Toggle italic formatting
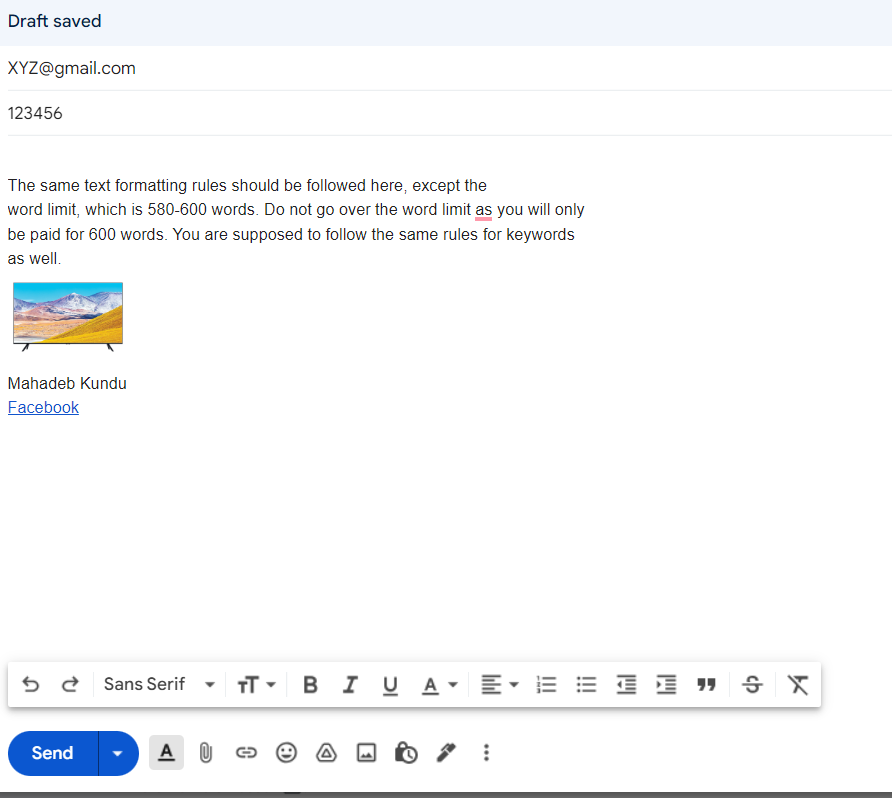892x798 pixels. tap(350, 684)
